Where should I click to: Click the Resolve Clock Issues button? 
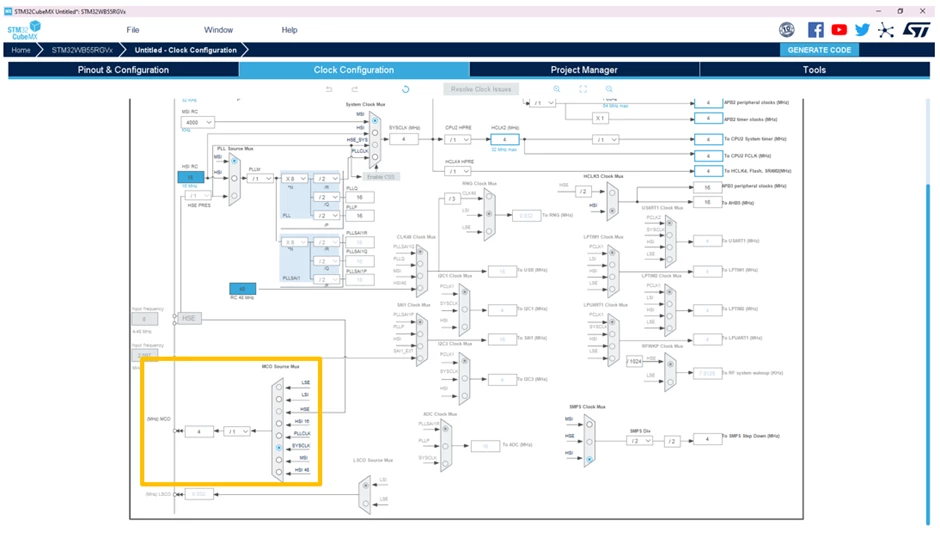click(481, 89)
